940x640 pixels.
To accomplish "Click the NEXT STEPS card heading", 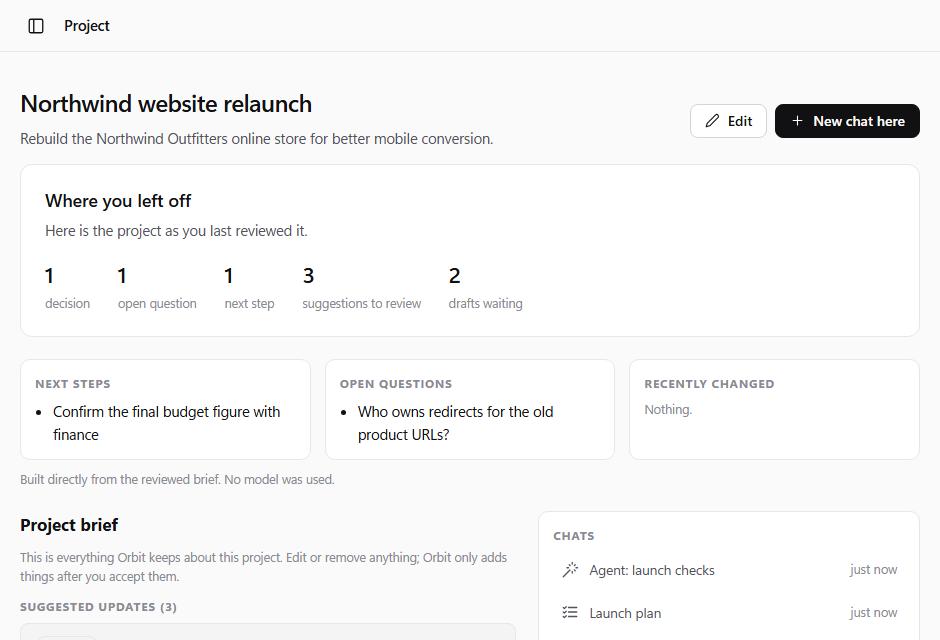I will pyautogui.click(x=73, y=384).
